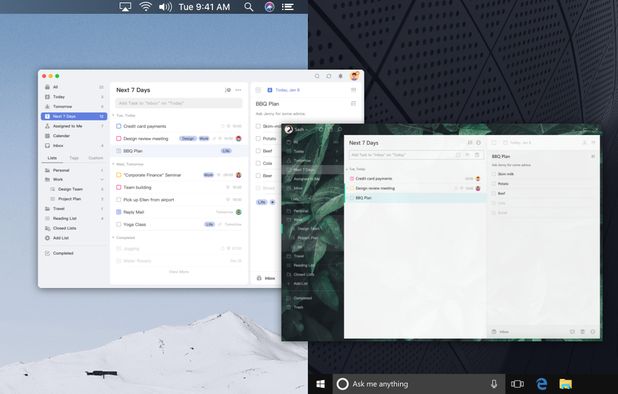Screen dimensions: 618x394
Task: Open Trash in the dark window sidebar
Action: coord(312,307)
